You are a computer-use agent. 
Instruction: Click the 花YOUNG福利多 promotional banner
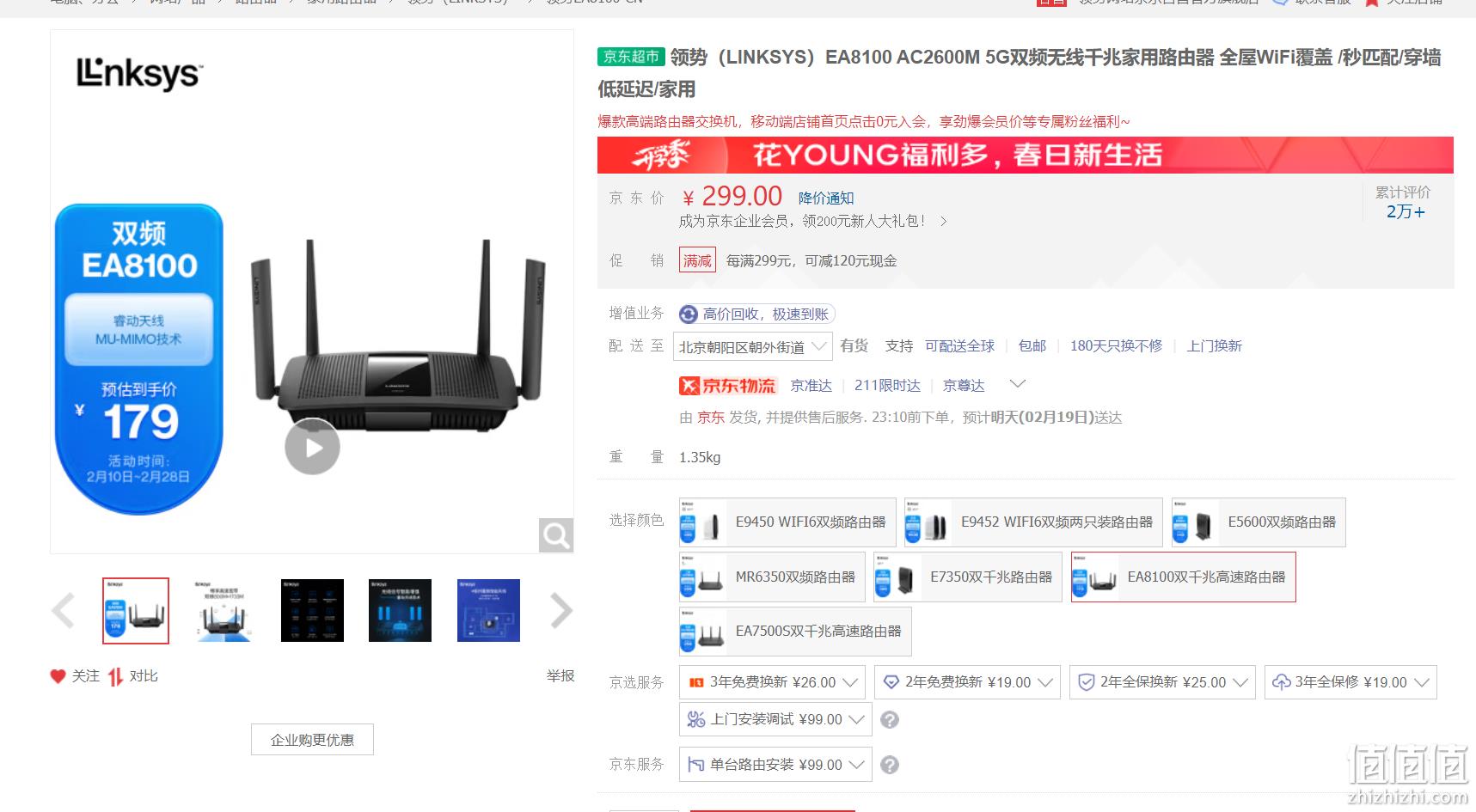click(1025, 155)
